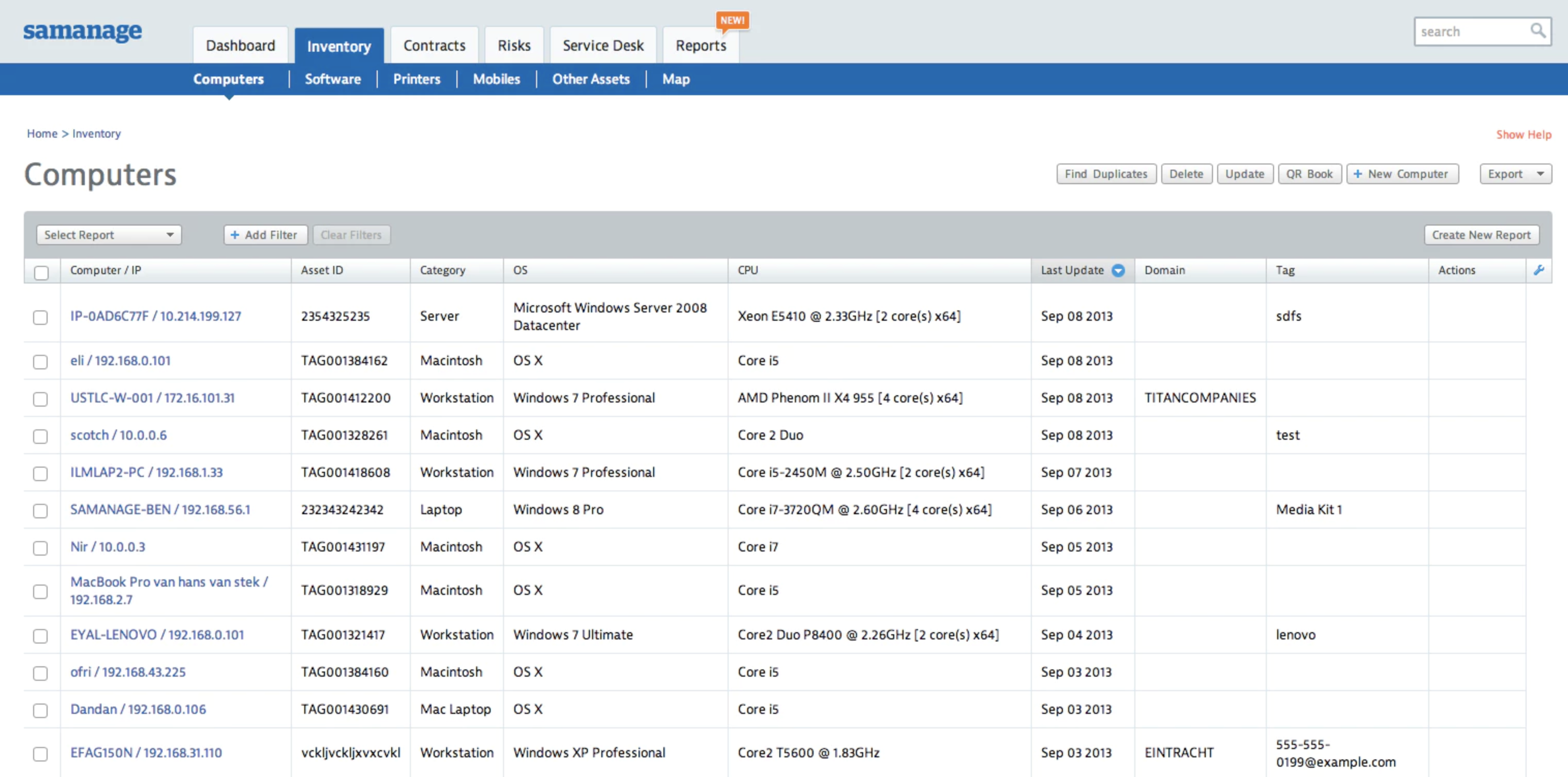Click Show Help link

[x=1523, y=135]
